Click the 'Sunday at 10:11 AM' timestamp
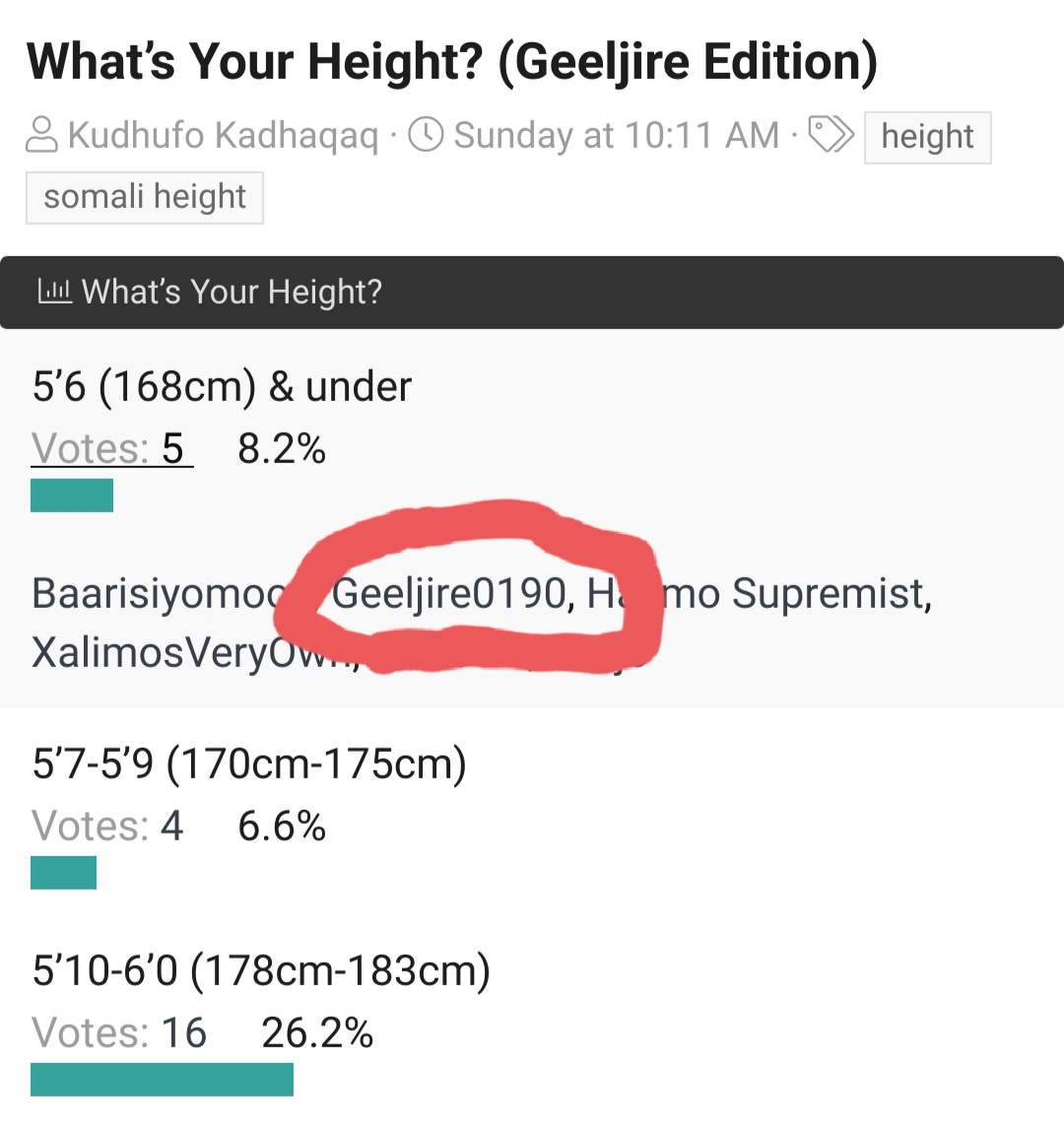1064x1130 pixels. [617, 136]
